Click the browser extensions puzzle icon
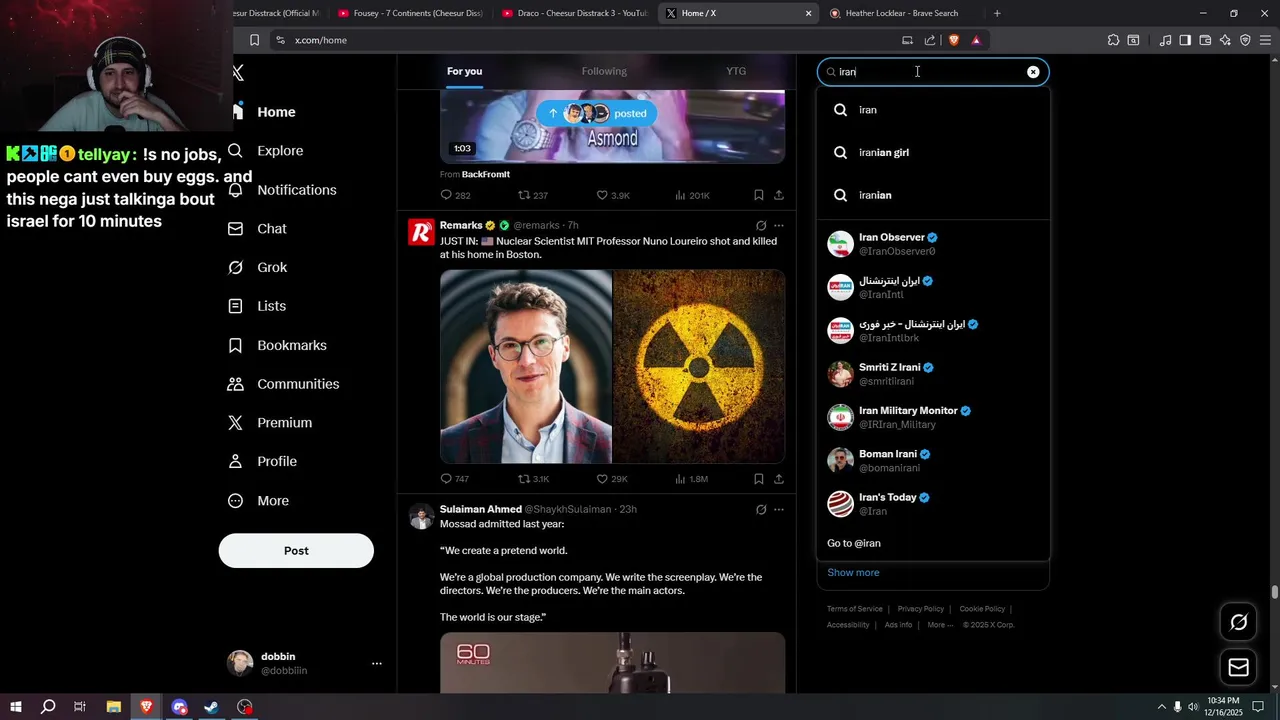The image size is (1280, 720). coord(1113,40)
